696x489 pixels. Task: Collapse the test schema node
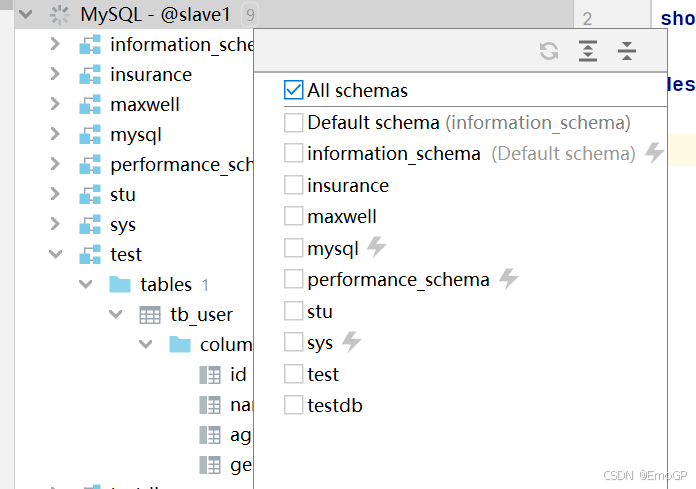(55, 254)
